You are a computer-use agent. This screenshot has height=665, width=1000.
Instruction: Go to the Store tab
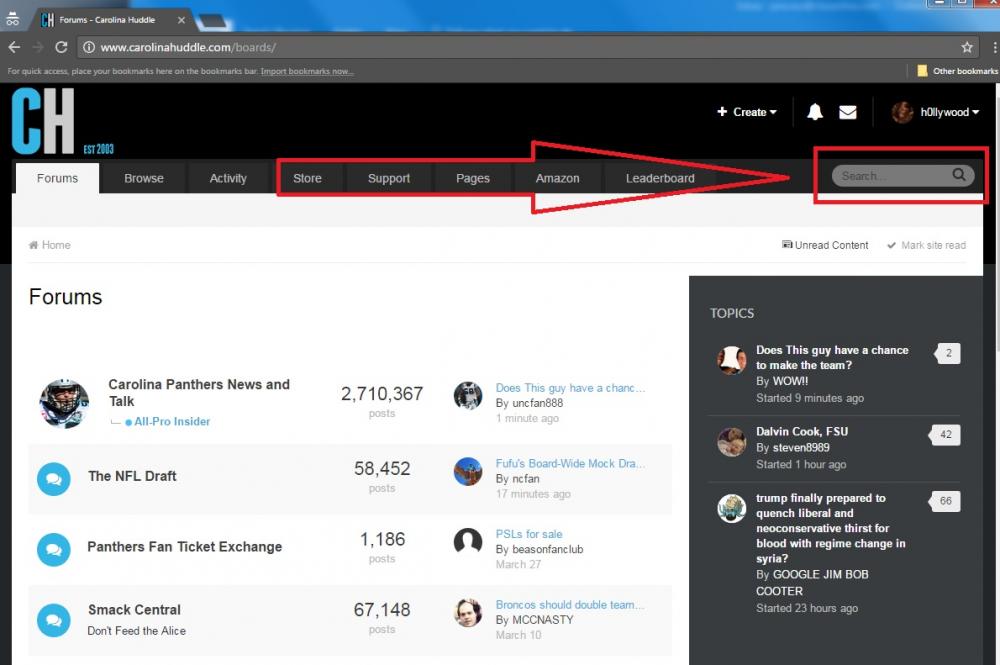tap(307, 179)
